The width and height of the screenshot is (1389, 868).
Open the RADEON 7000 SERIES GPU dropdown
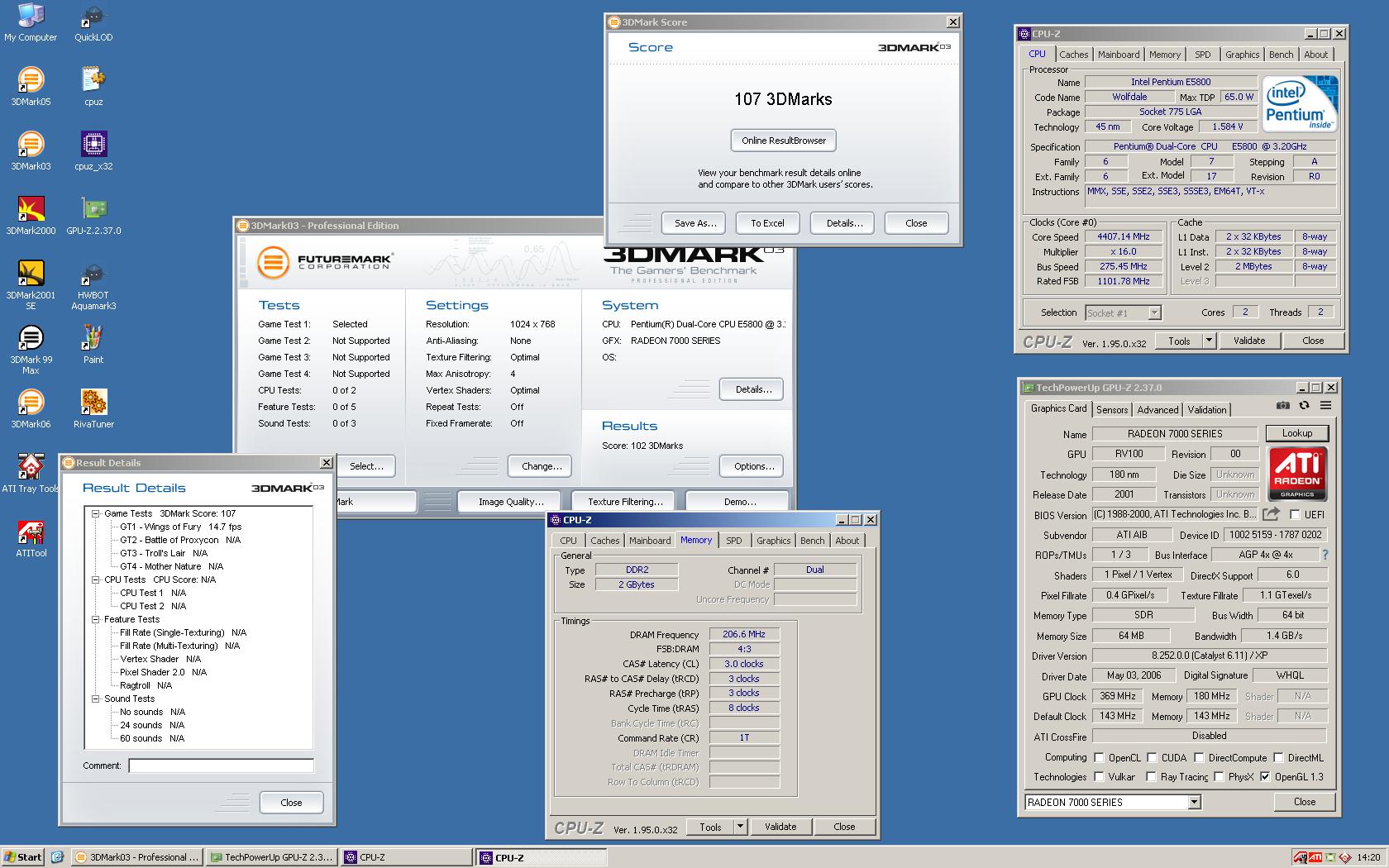point(1193,802)
